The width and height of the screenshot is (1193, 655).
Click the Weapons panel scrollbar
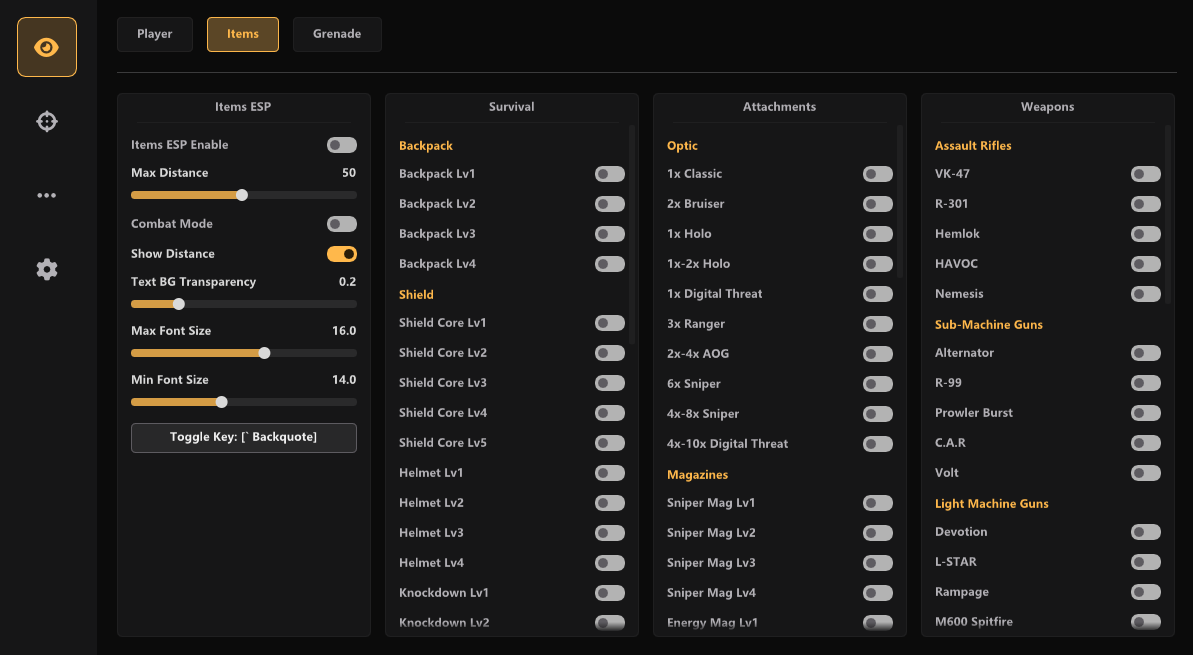point(1168,215)
